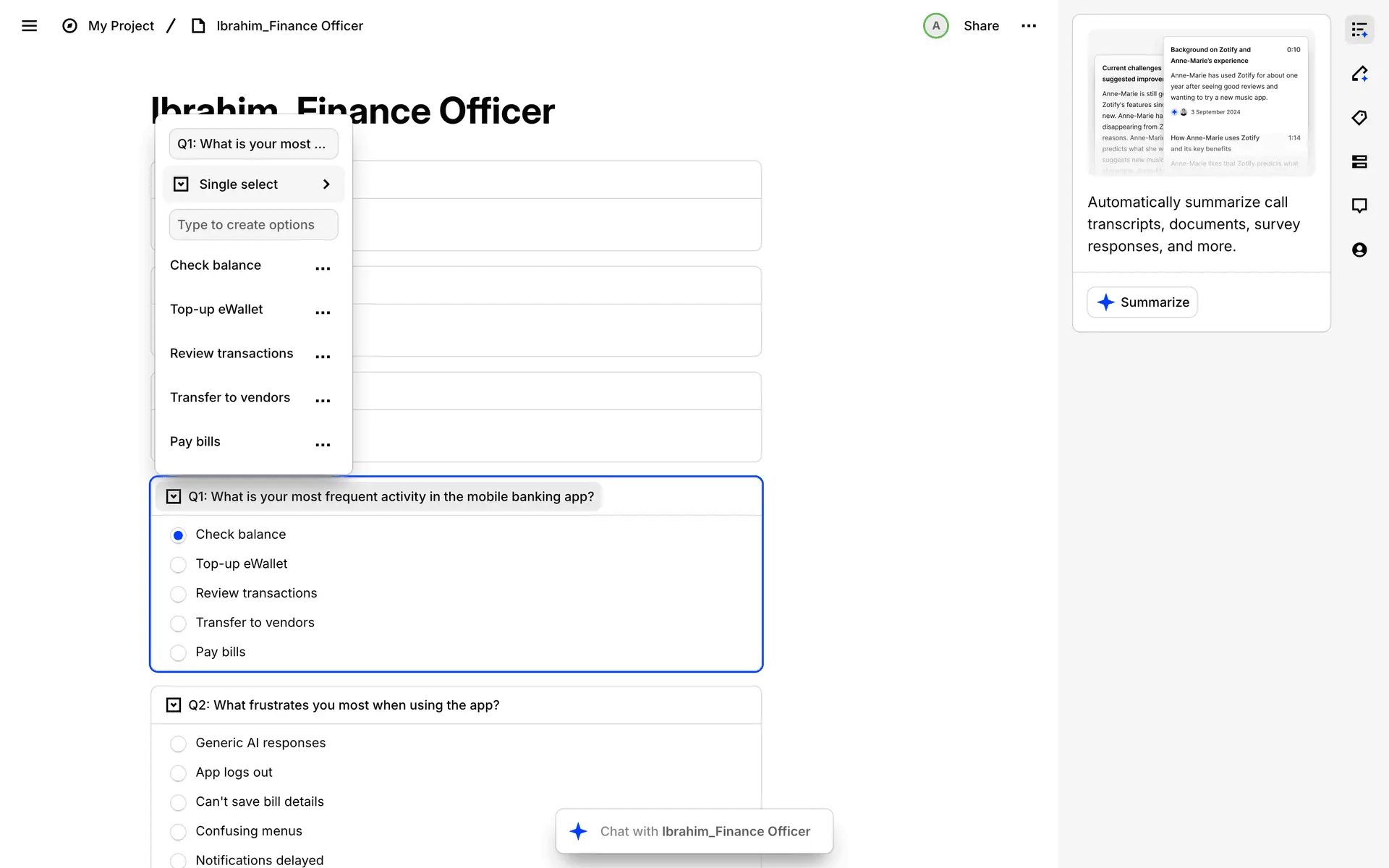Open options menu for Transfer to vendors
Screen dimensions: 1389x868
point(323,401)
